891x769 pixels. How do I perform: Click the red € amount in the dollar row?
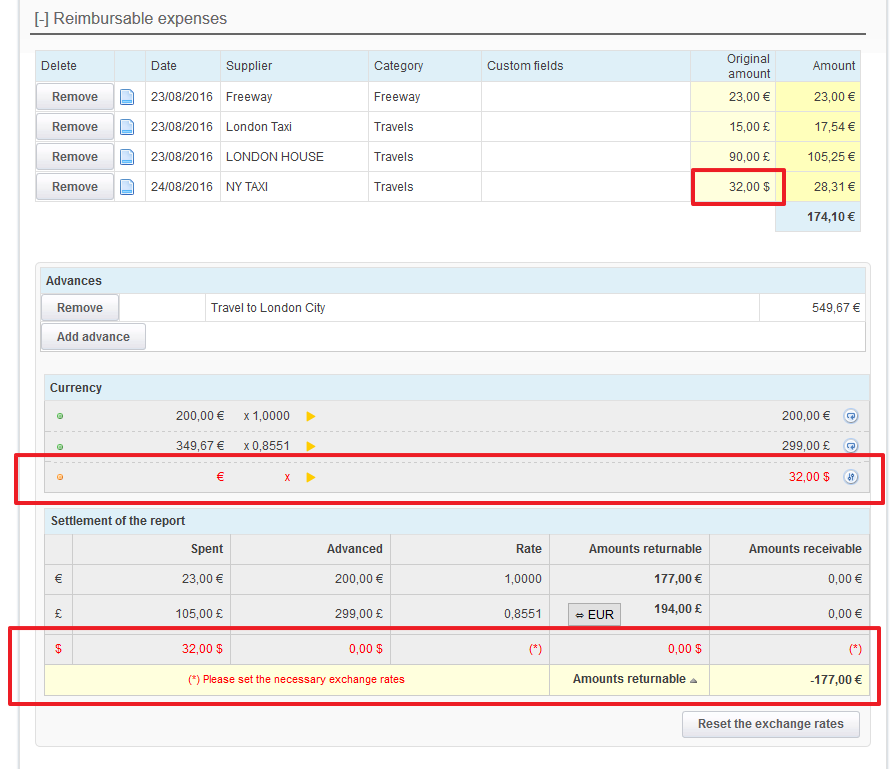pos(220,477)
